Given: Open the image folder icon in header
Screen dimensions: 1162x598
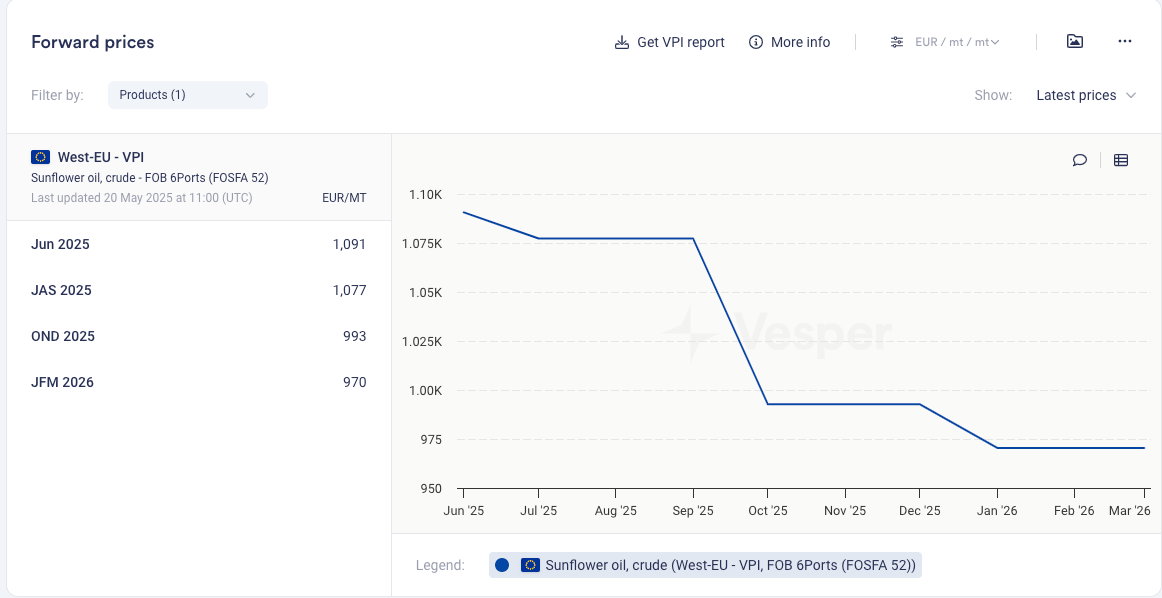Looking at the screenshot, I should (x=1075, y=41).
